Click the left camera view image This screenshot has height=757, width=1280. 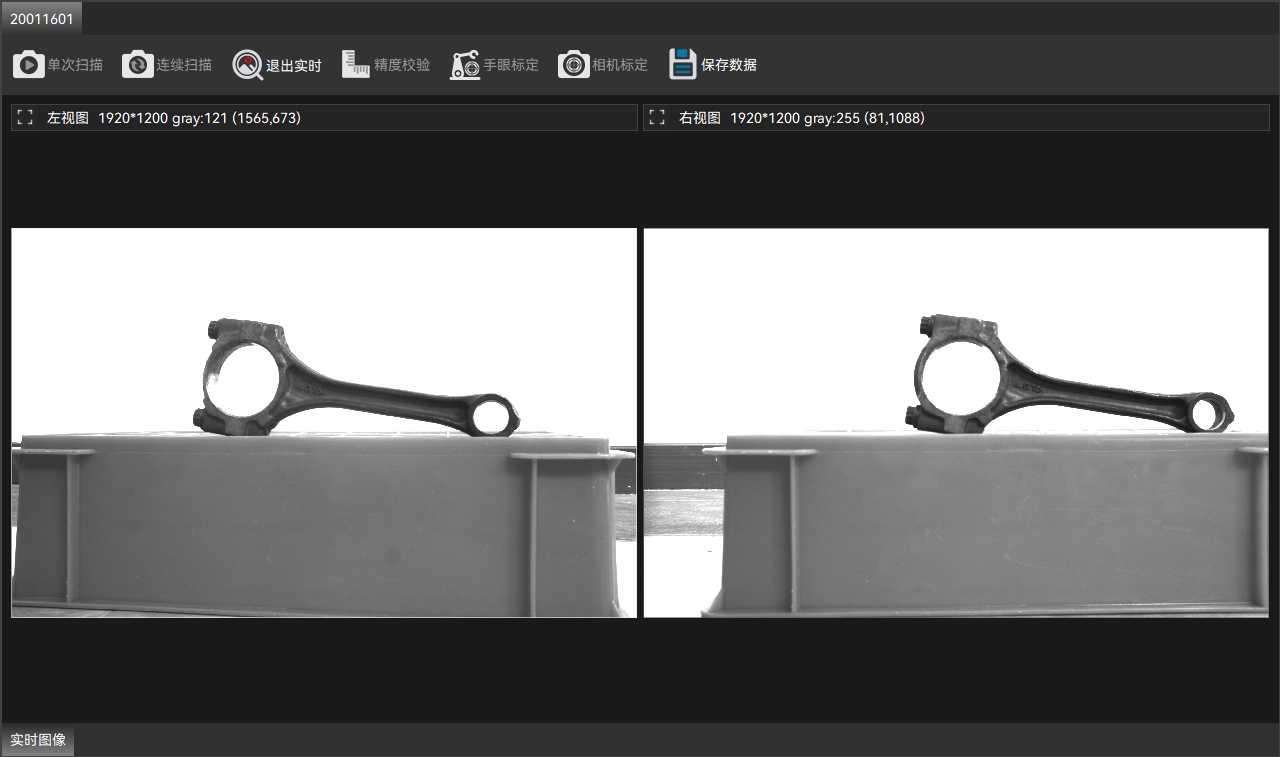324,423
